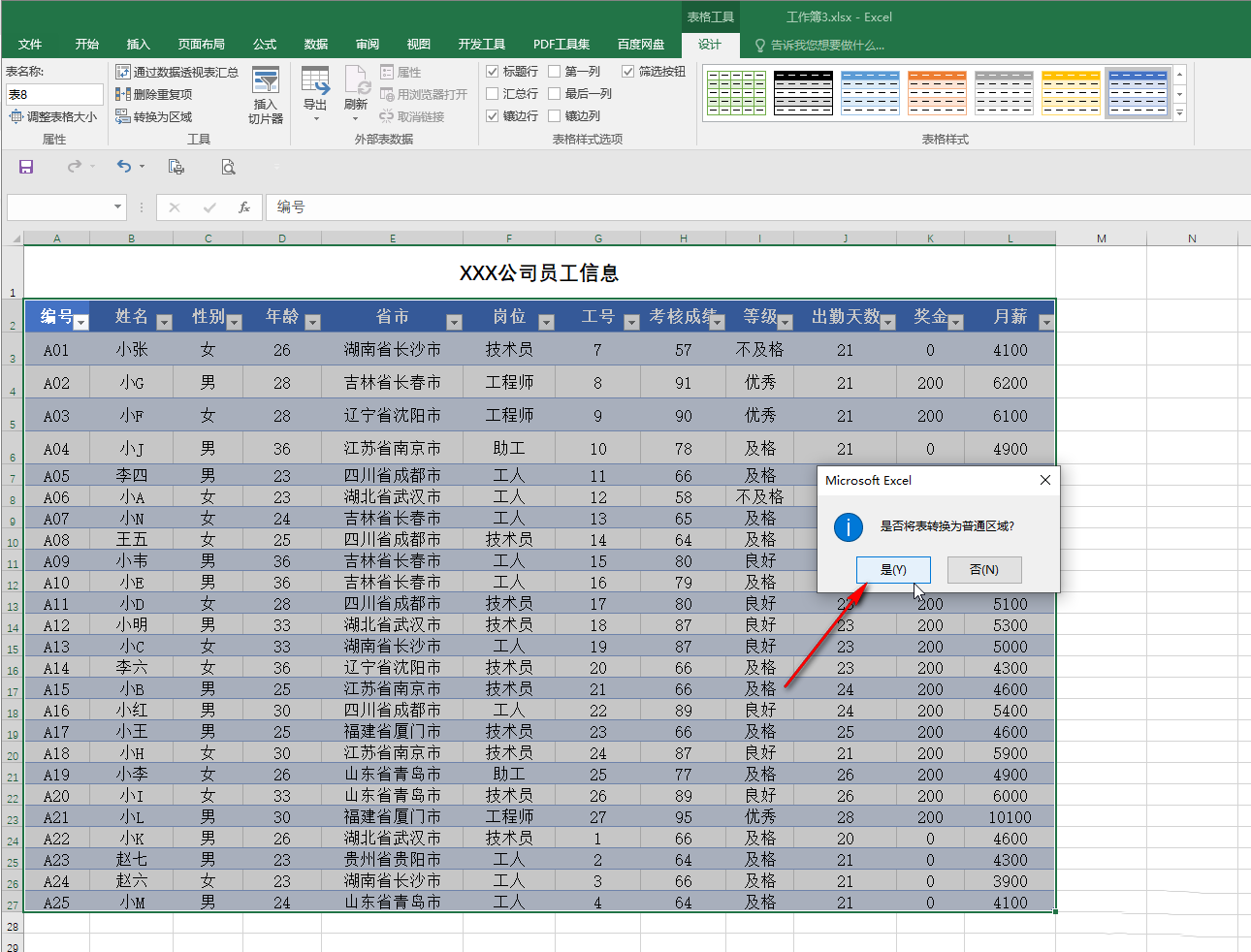Apply the orange table style swatch

coord(937,93)
